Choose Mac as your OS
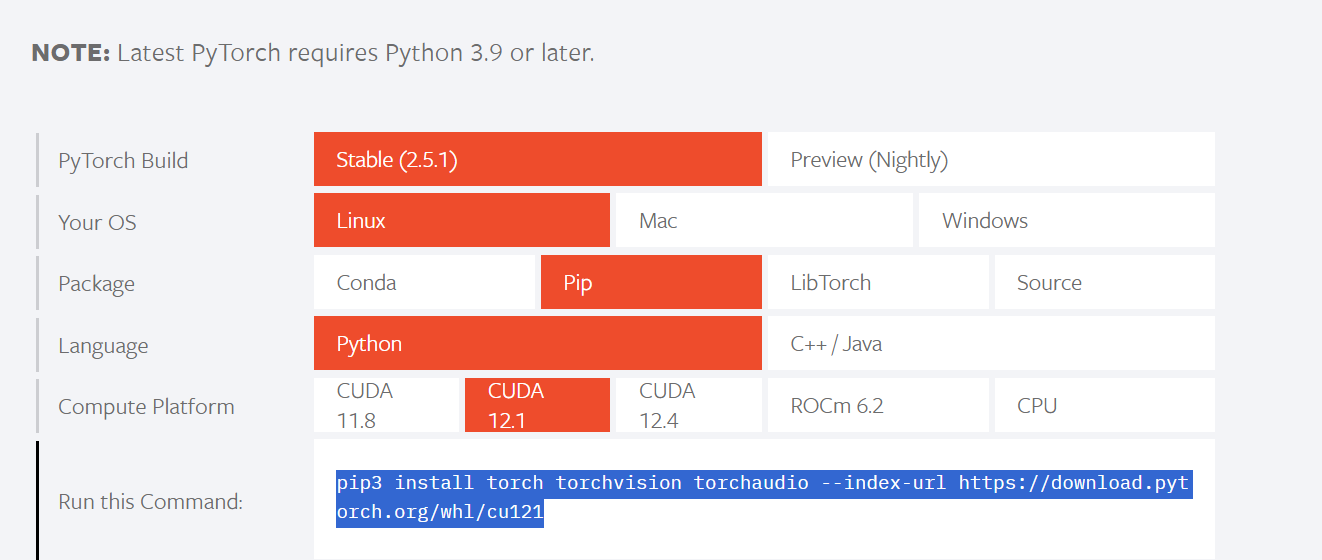 pos(761,221)
